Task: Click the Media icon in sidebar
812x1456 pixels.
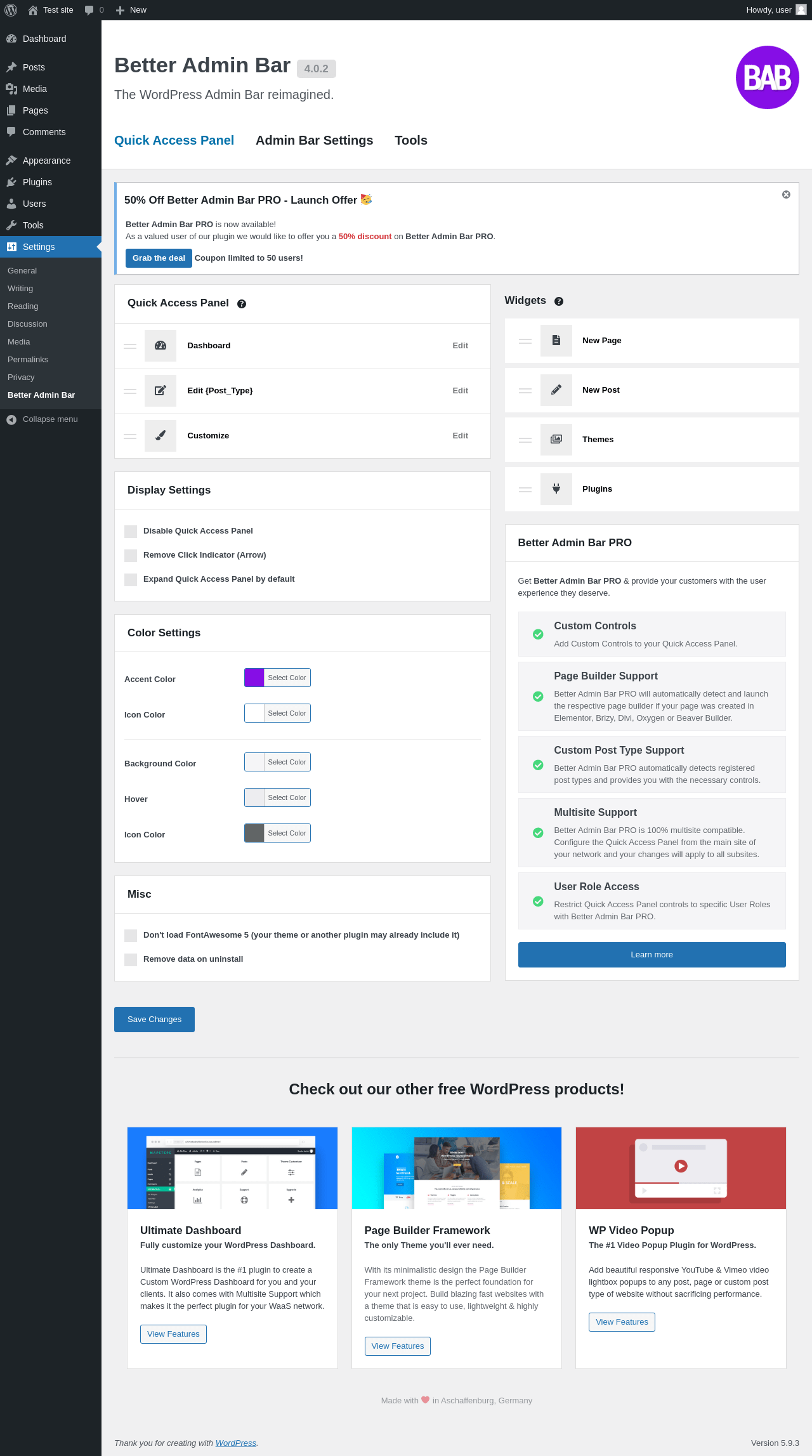Action: click(x=11, y=89)
